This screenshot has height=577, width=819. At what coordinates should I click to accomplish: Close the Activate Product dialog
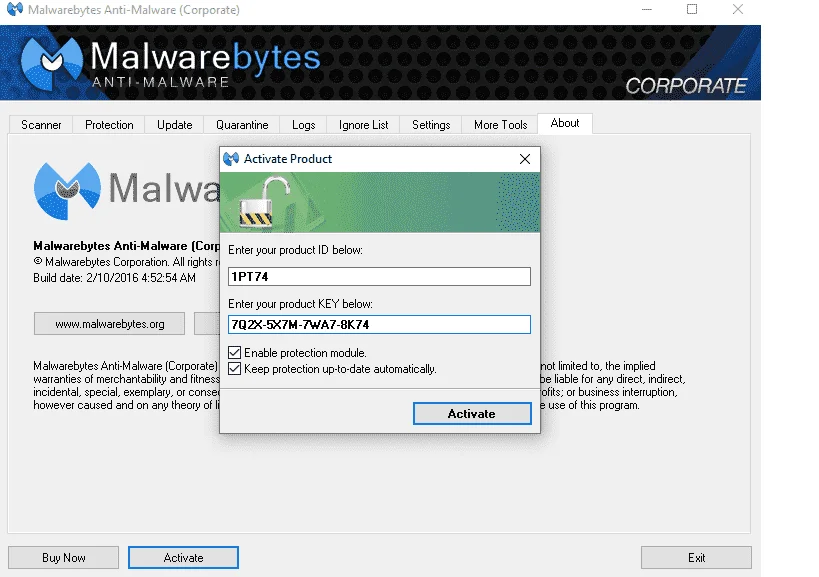[525, 159]
